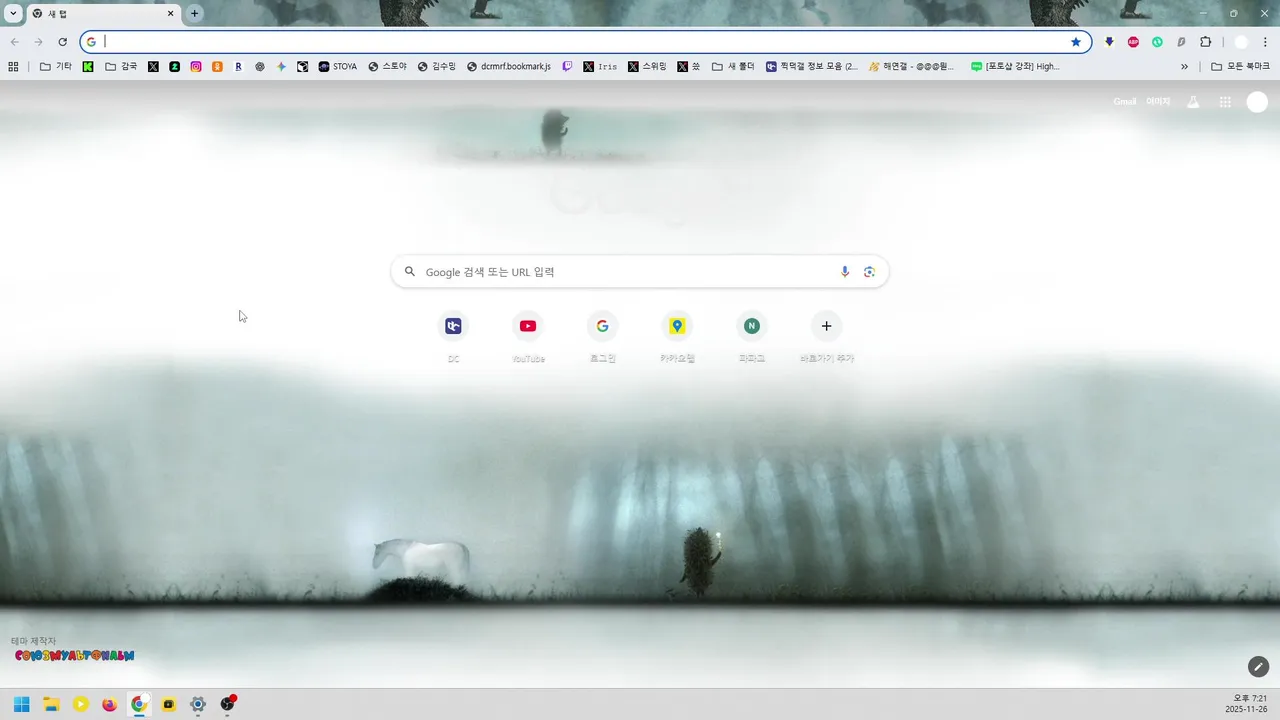This screenshot has height=720, width=1280.
Task: Open the 모든 북마크 folder
Action: pyautogui.click(x=1239, y=67)
